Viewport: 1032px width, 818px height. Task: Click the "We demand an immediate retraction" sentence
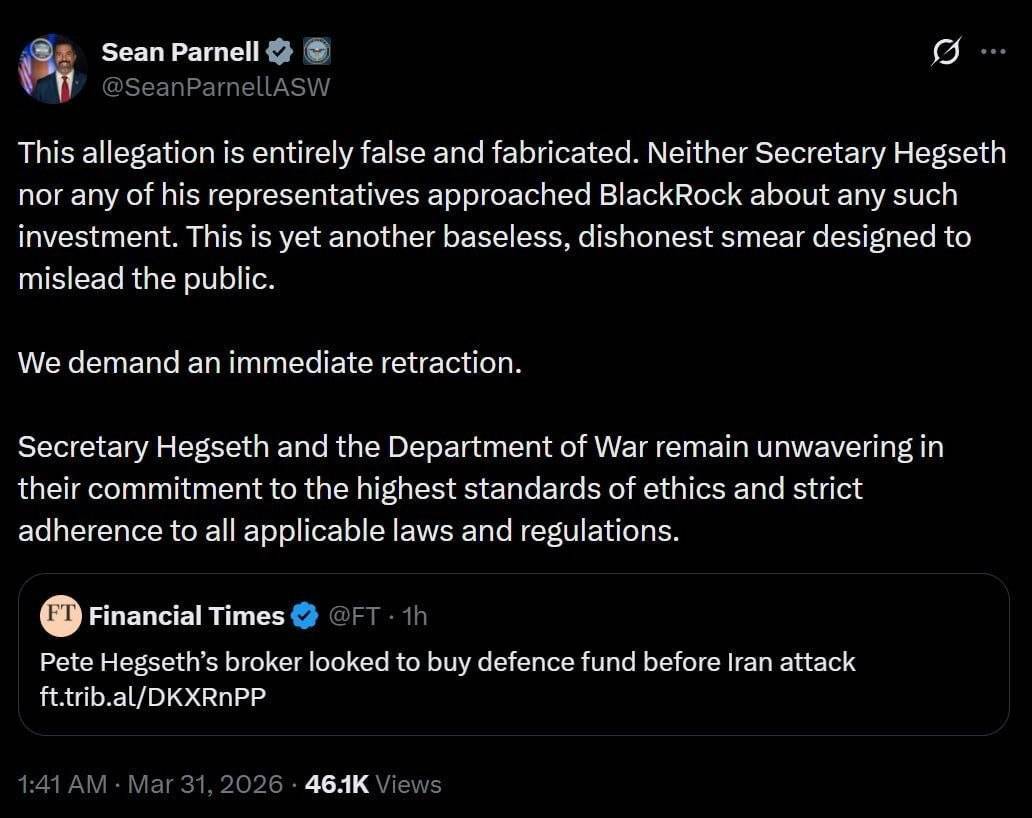270,362
